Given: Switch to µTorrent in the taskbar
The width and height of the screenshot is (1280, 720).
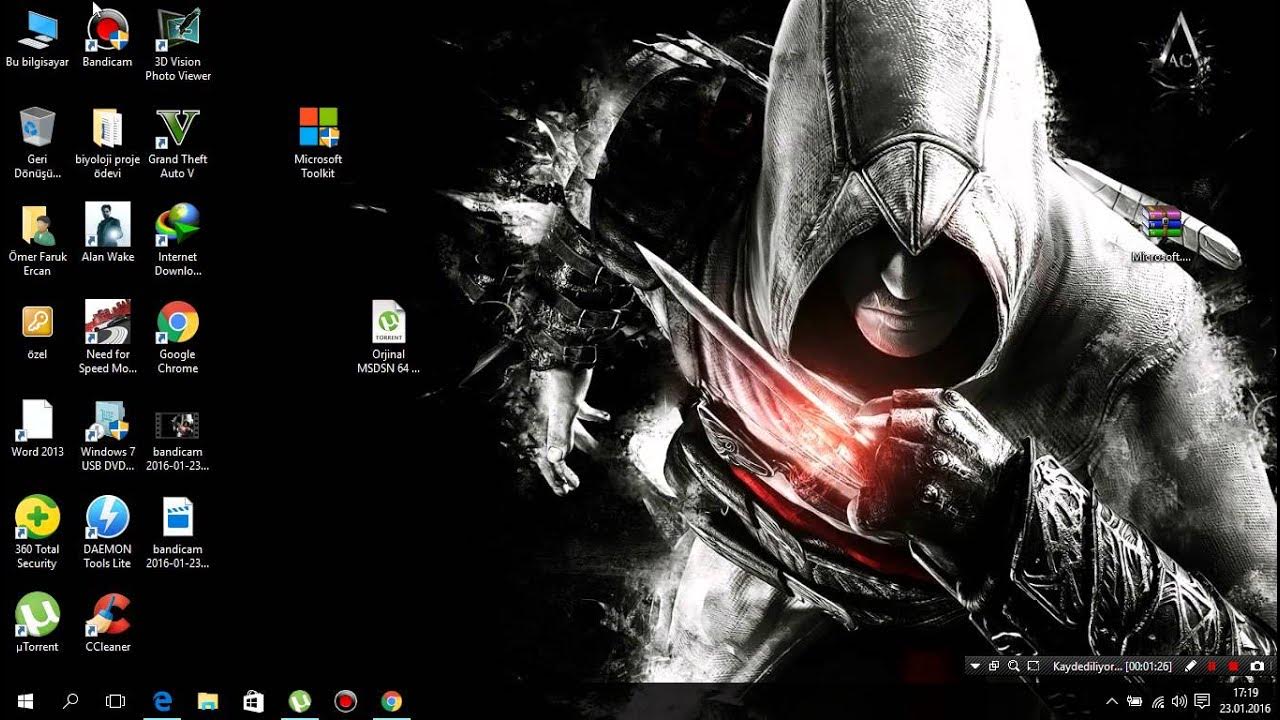Looking at the screenshot, I should pyautogui.click(x=299, y=701).
